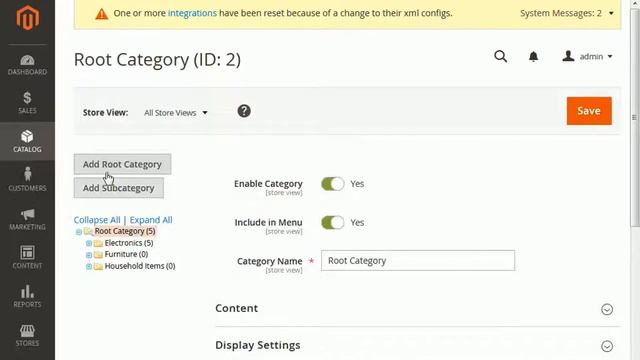
Task: Click the Root Category (ID: 2) page title
Action: click(x=157, y=60)
